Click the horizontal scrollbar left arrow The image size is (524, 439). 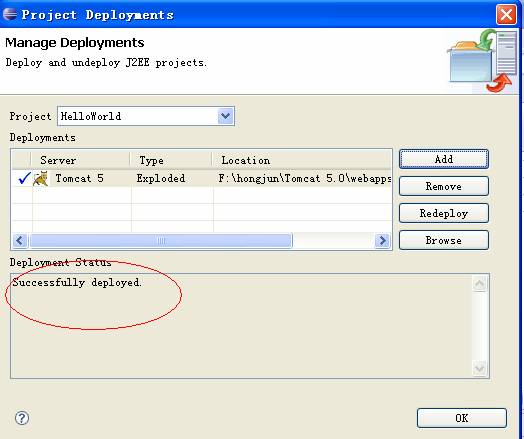click(20, 241)
